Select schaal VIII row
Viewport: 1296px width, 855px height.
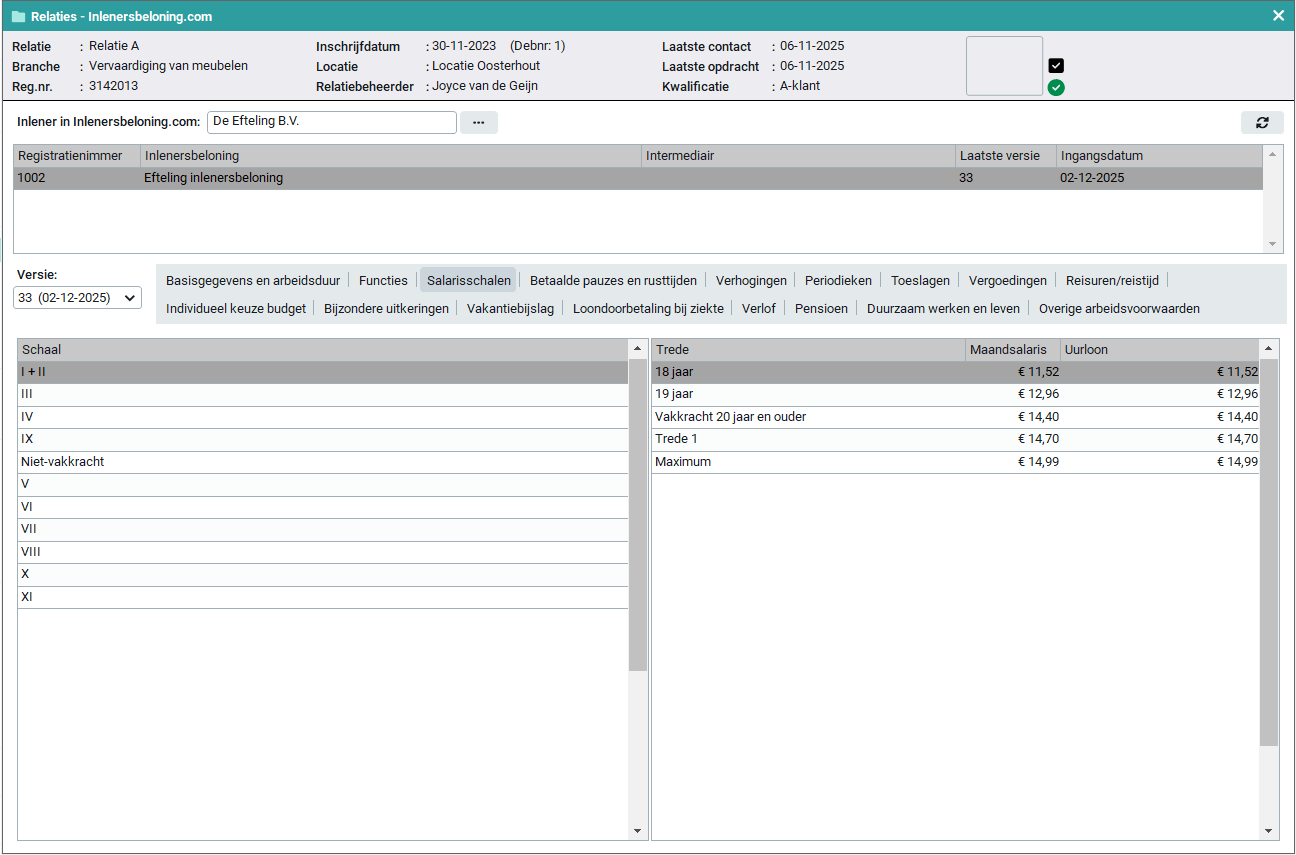coord(31,552)
